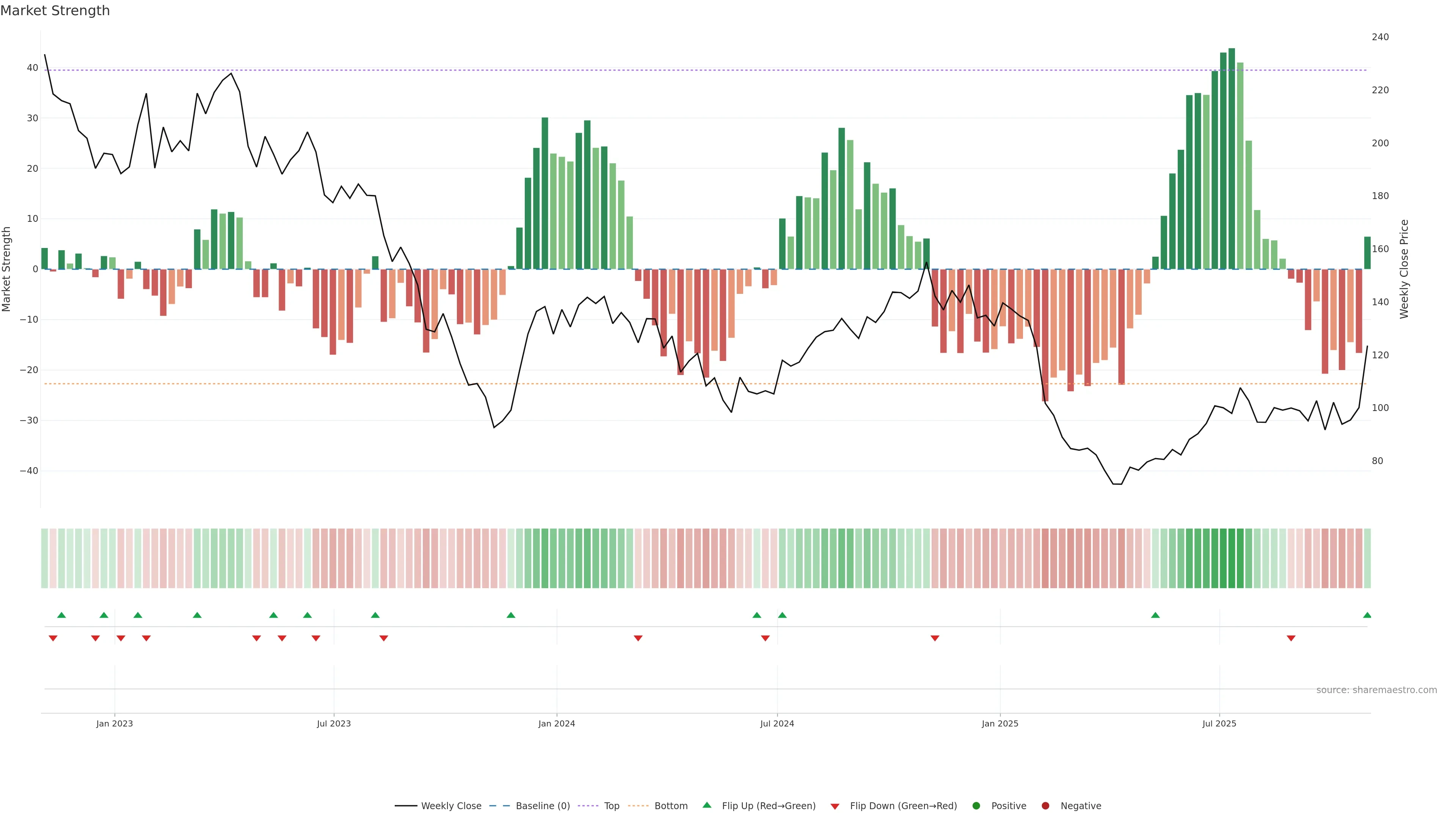This screenshot has height=819, width=1456.
Task: Click the Positive green circle legend icon
Action: click(976, 805)
